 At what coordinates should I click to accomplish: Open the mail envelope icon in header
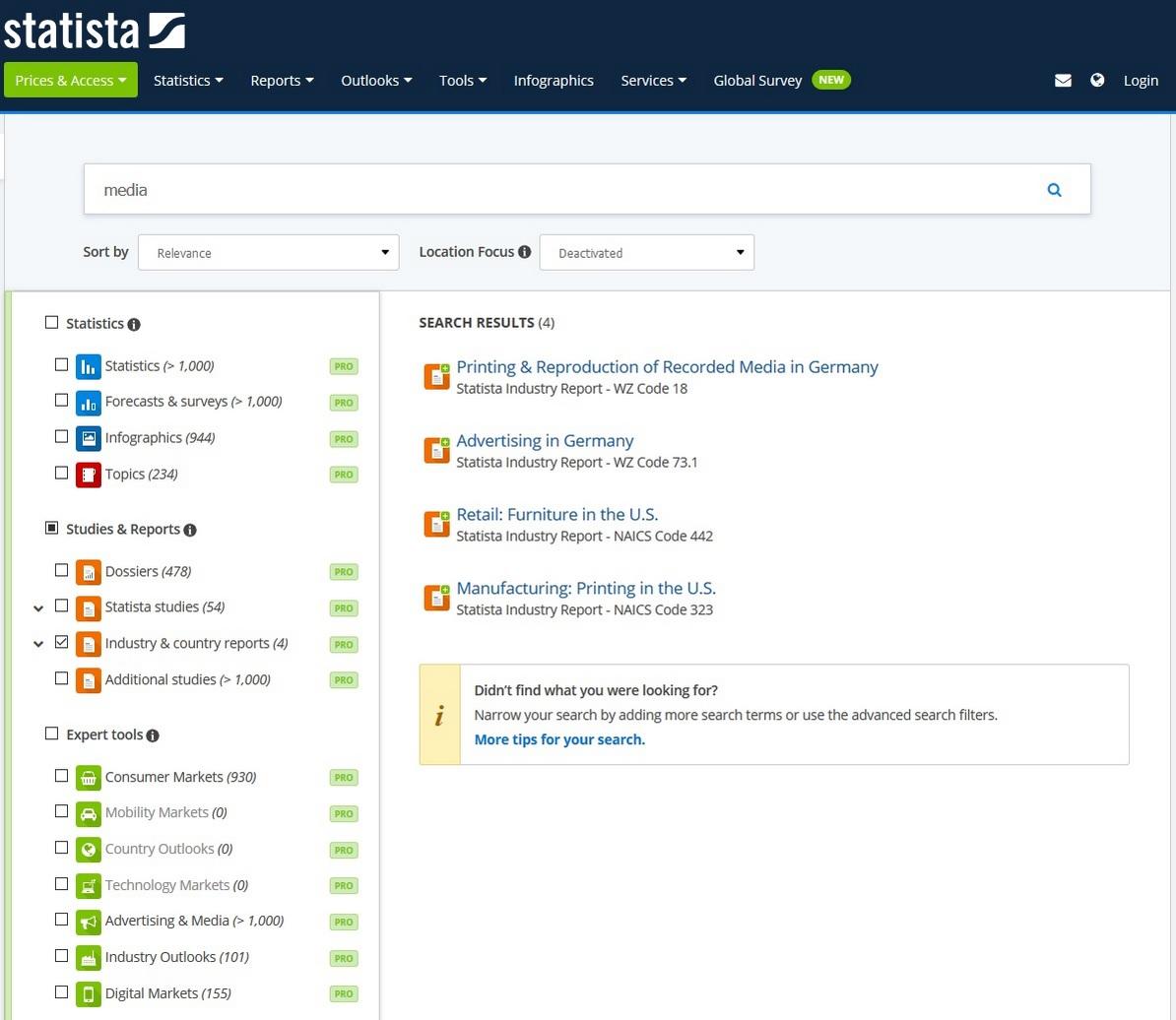(x=1063, y=80)
